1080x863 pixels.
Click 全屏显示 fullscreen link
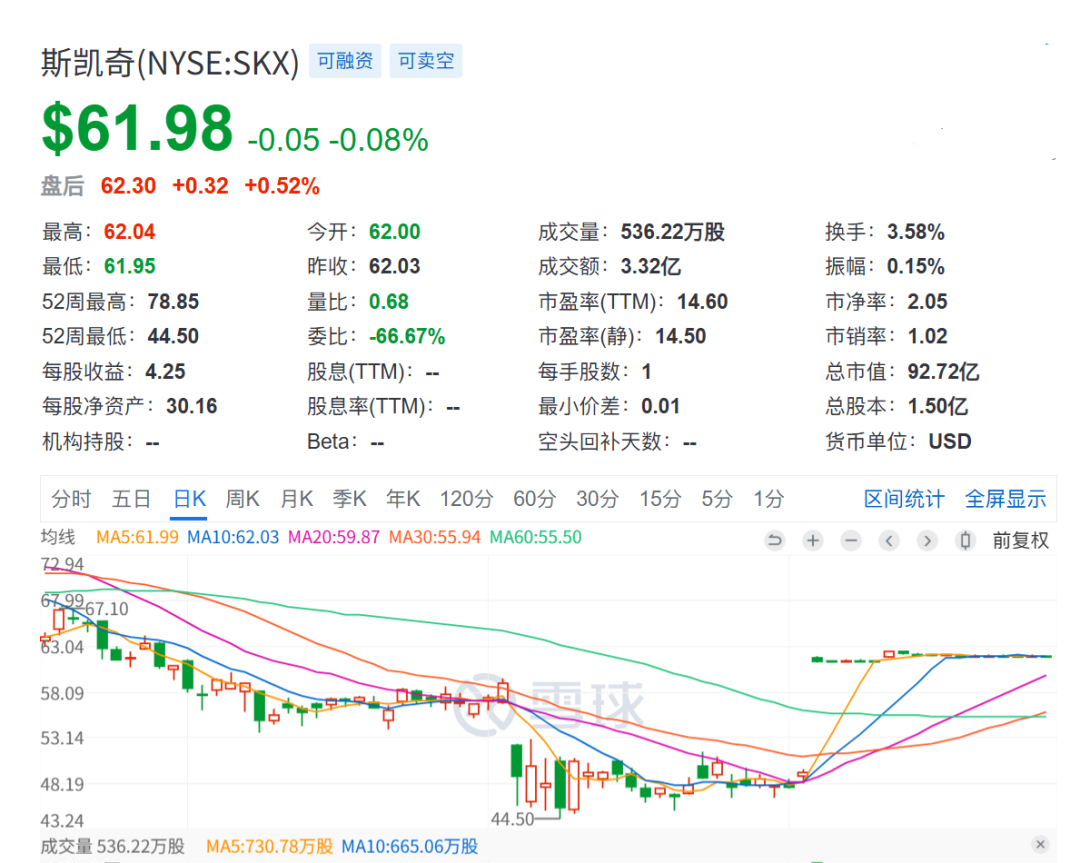coord(1005,499)
